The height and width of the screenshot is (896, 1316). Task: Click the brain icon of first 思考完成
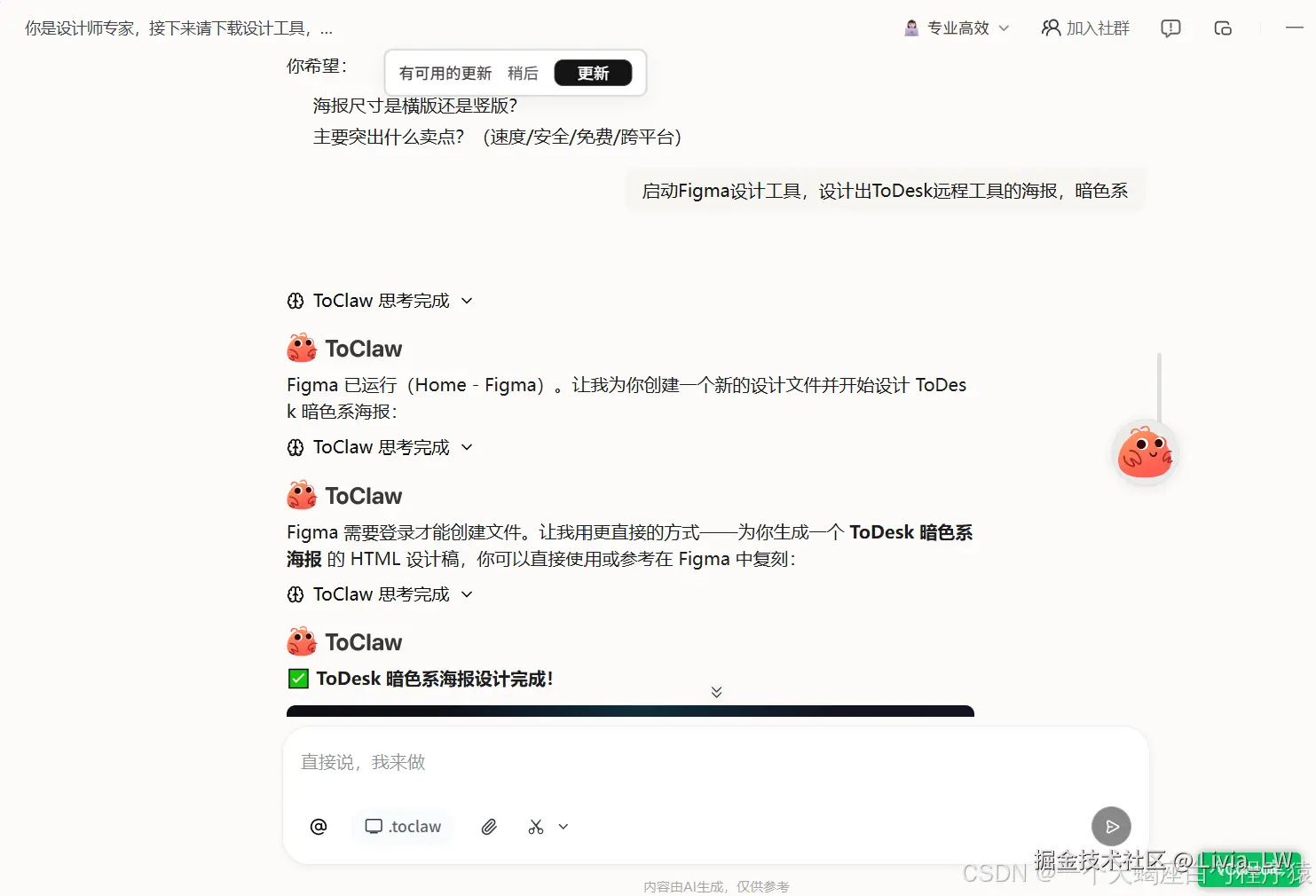296,301
